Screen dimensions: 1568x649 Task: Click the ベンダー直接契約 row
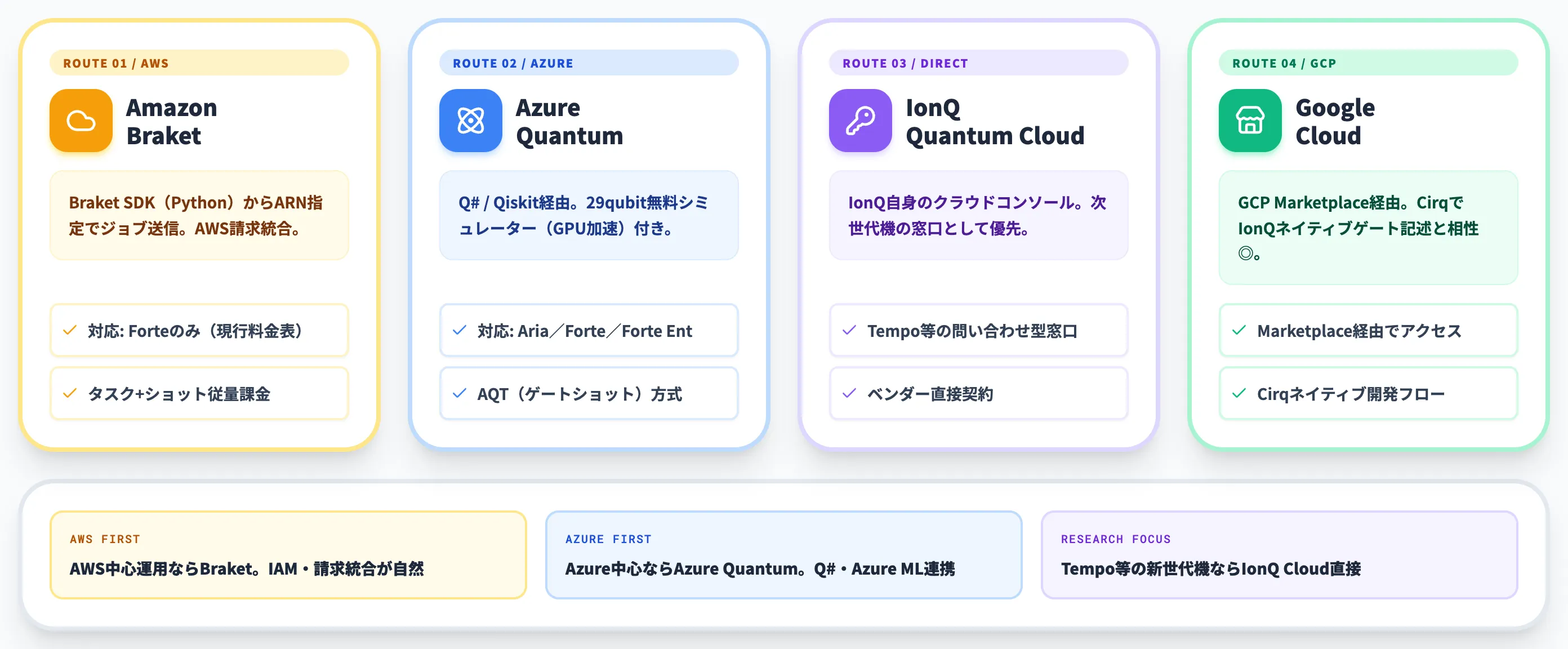click(978, 393)
